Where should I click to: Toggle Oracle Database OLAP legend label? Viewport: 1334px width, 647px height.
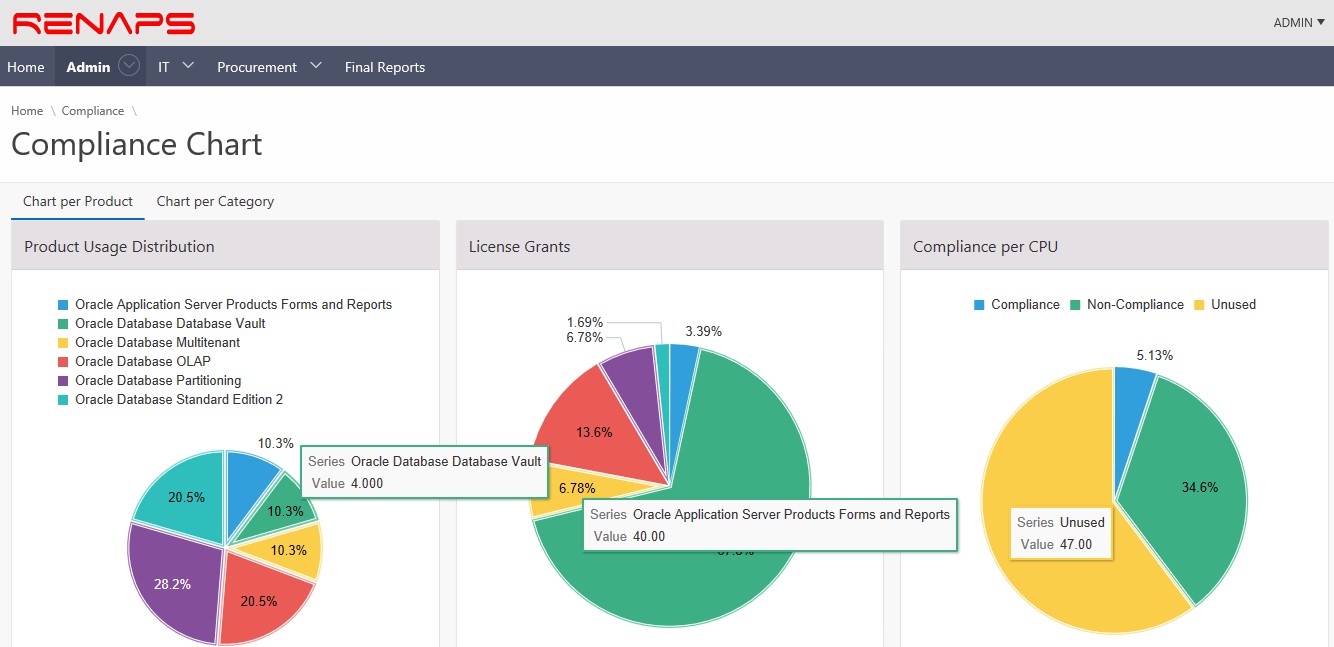(143, 361)
